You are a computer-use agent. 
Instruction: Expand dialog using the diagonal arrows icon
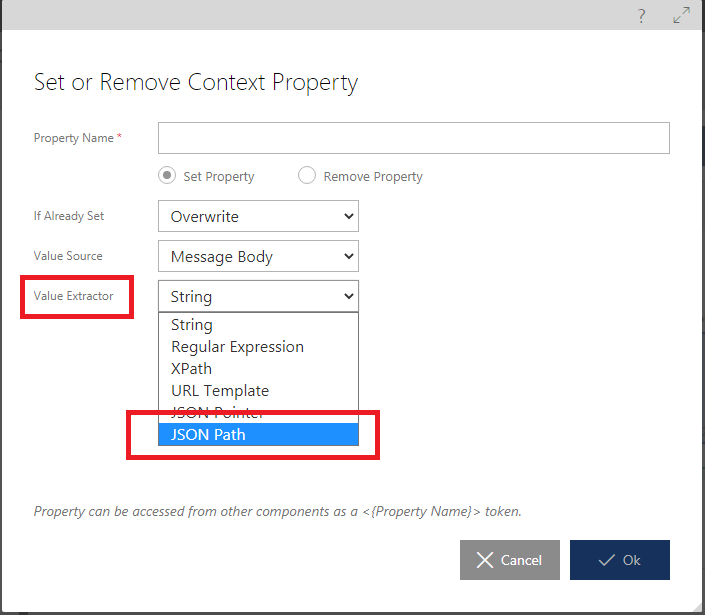681,15
